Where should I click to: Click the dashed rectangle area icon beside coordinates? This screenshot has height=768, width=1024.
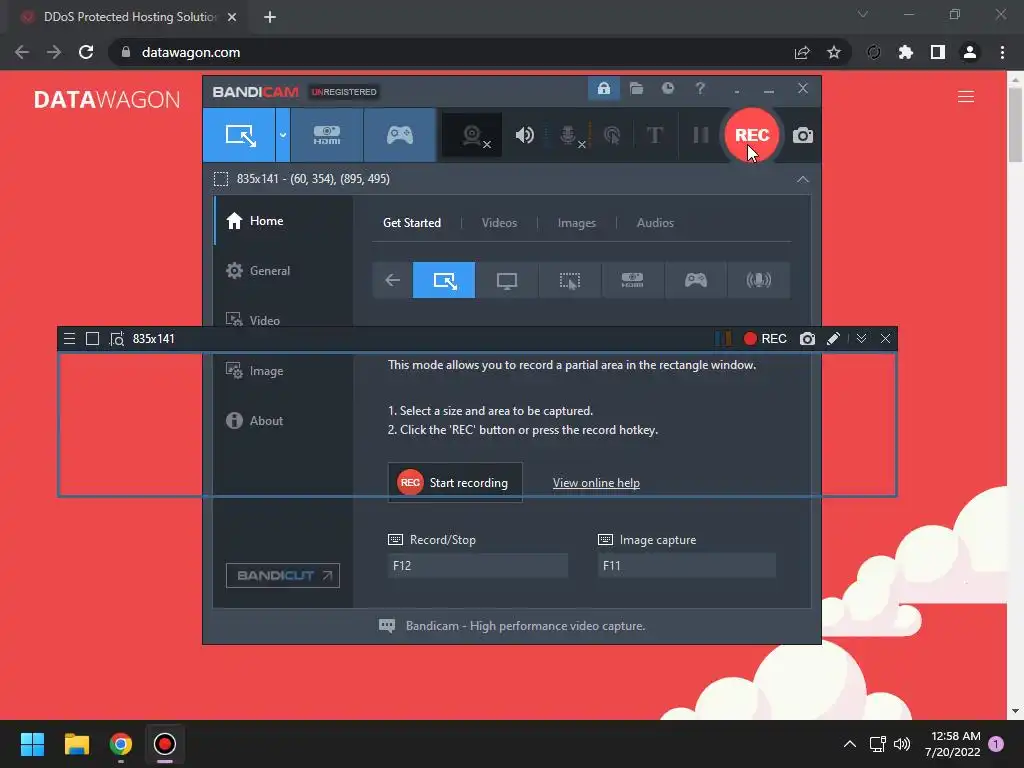coord(221,179)
